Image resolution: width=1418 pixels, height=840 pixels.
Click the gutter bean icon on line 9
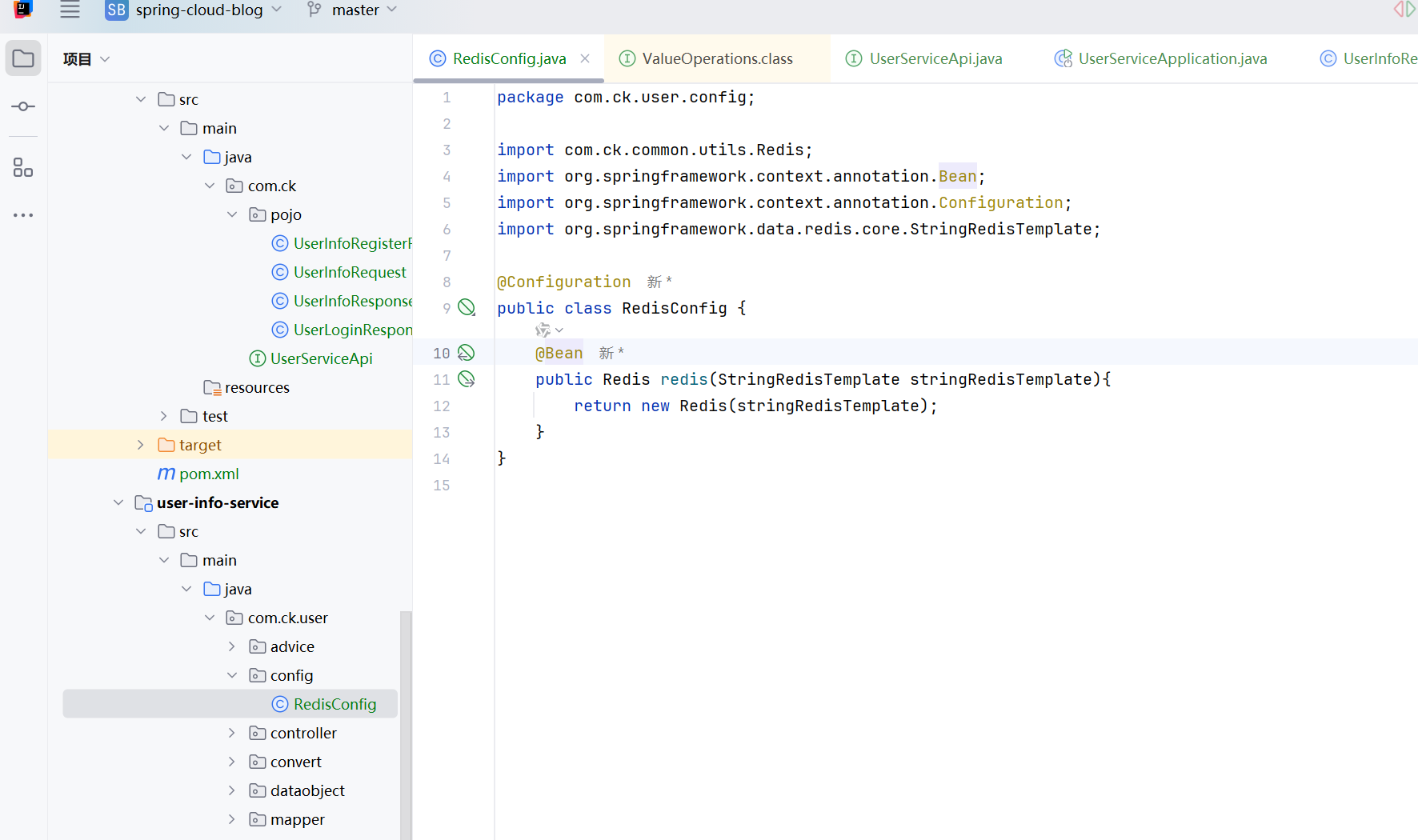(x=467, y=308)
